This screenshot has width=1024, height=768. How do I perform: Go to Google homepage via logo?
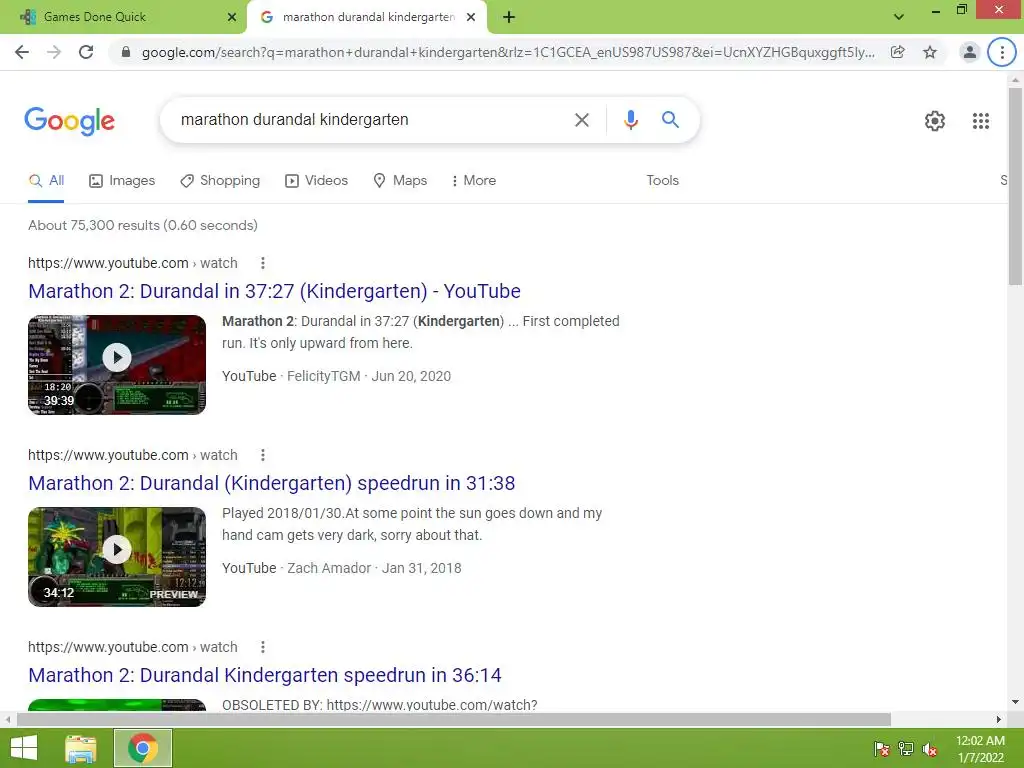click(70, 121)
